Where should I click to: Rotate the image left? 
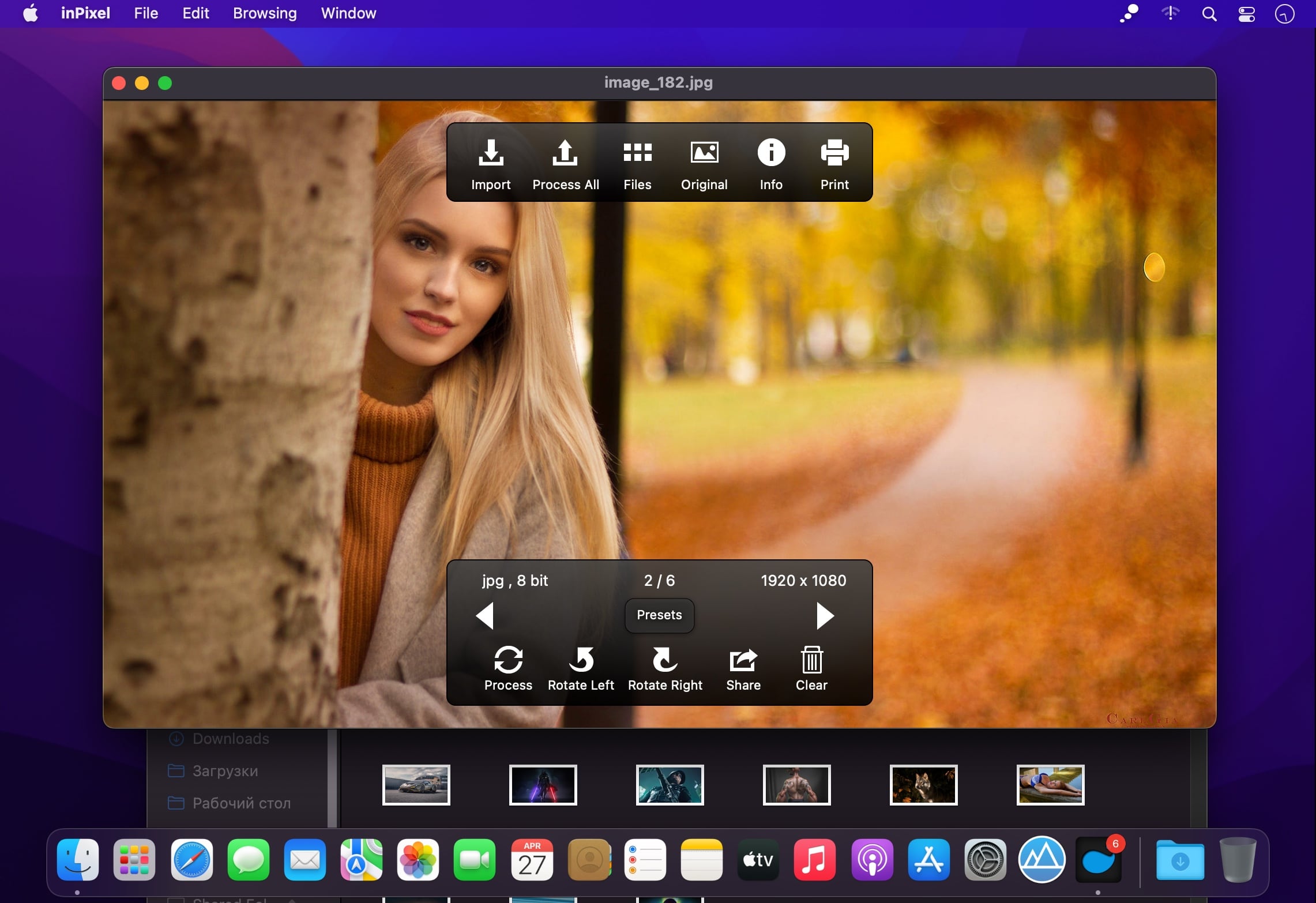581,669
